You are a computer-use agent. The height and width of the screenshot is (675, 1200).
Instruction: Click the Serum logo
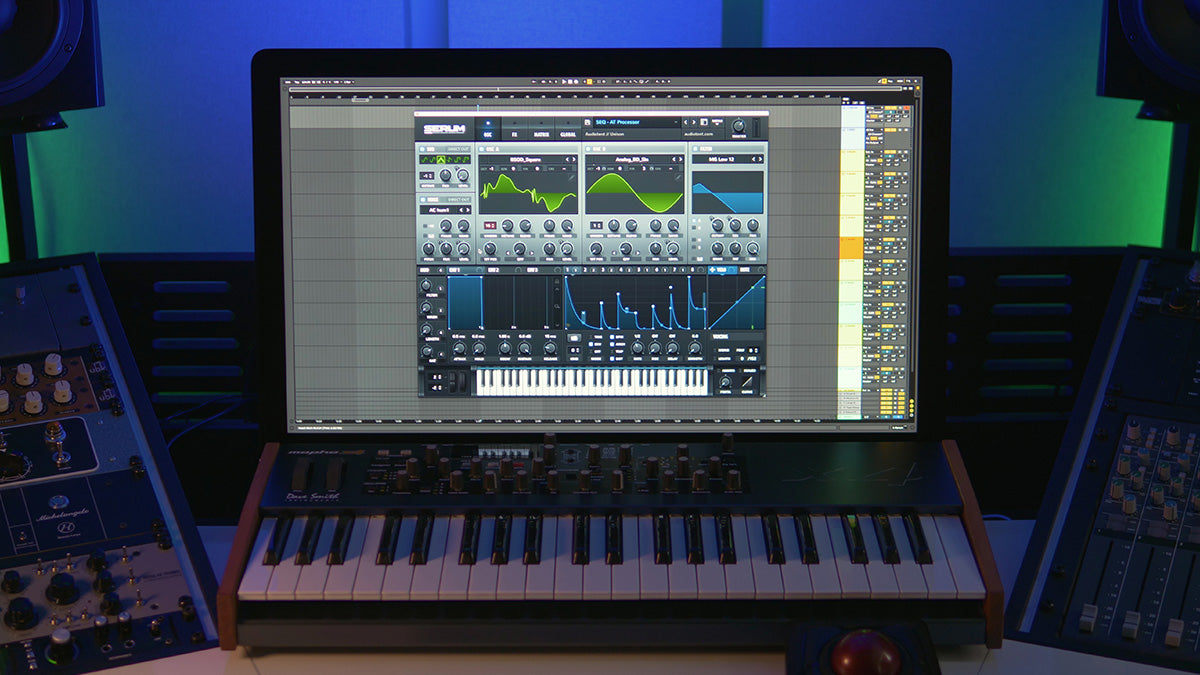tap(445, 127)
